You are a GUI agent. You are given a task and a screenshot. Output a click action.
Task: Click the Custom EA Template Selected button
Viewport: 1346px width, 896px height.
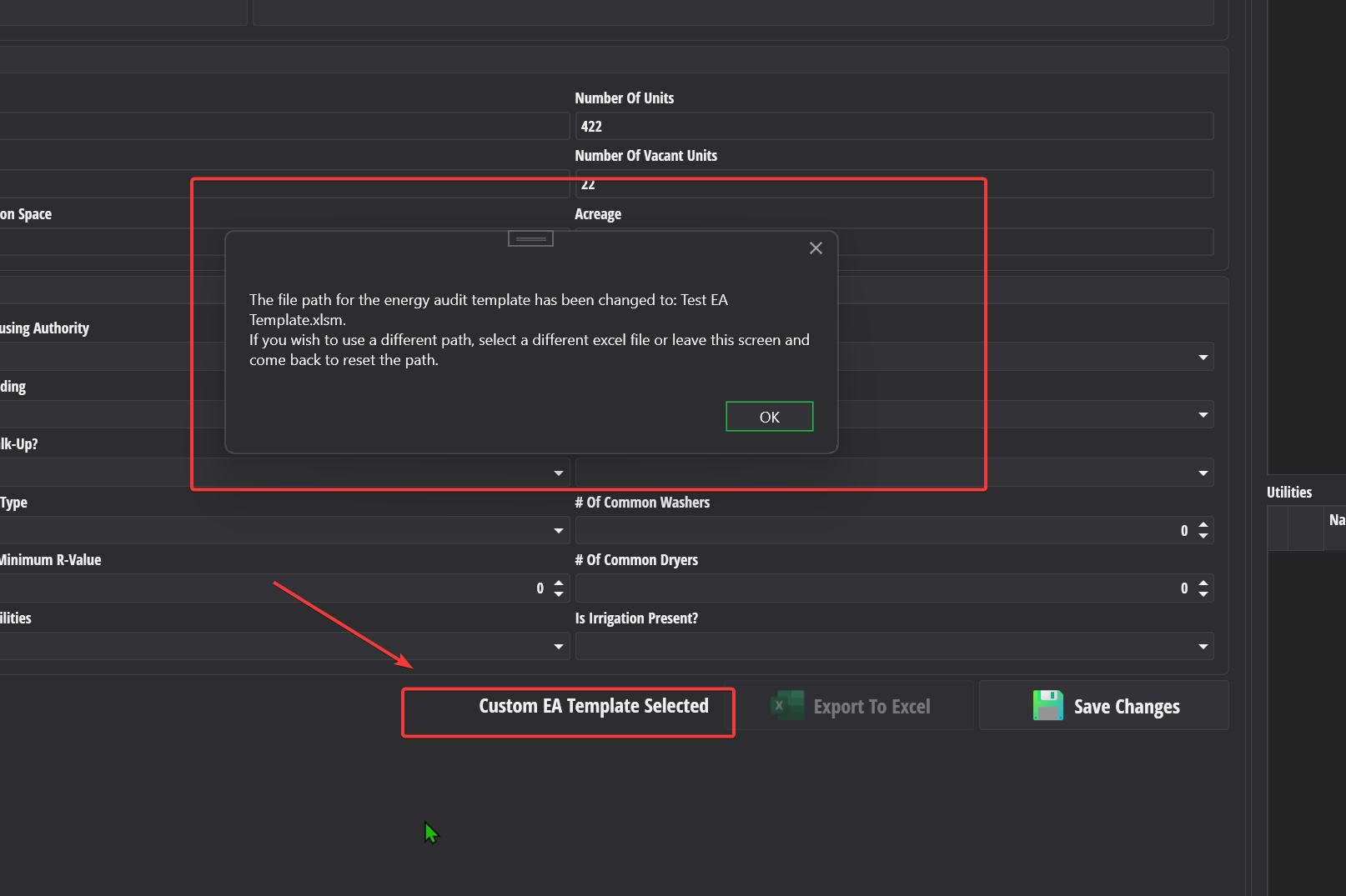click(568, 711)
